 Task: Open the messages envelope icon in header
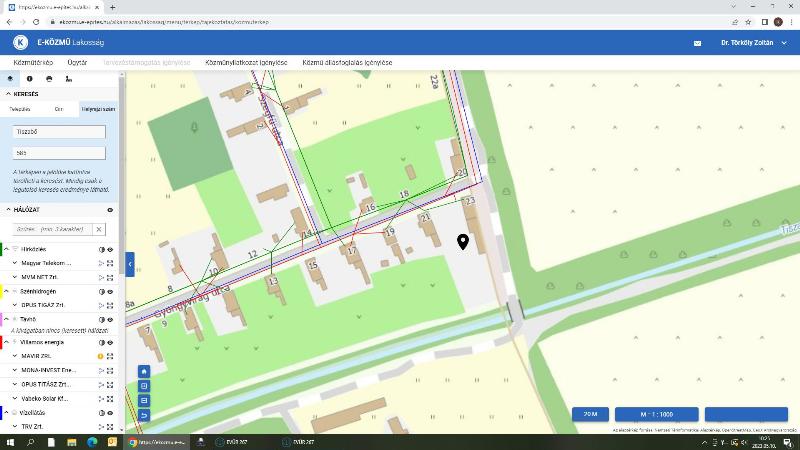pos(697,43)
